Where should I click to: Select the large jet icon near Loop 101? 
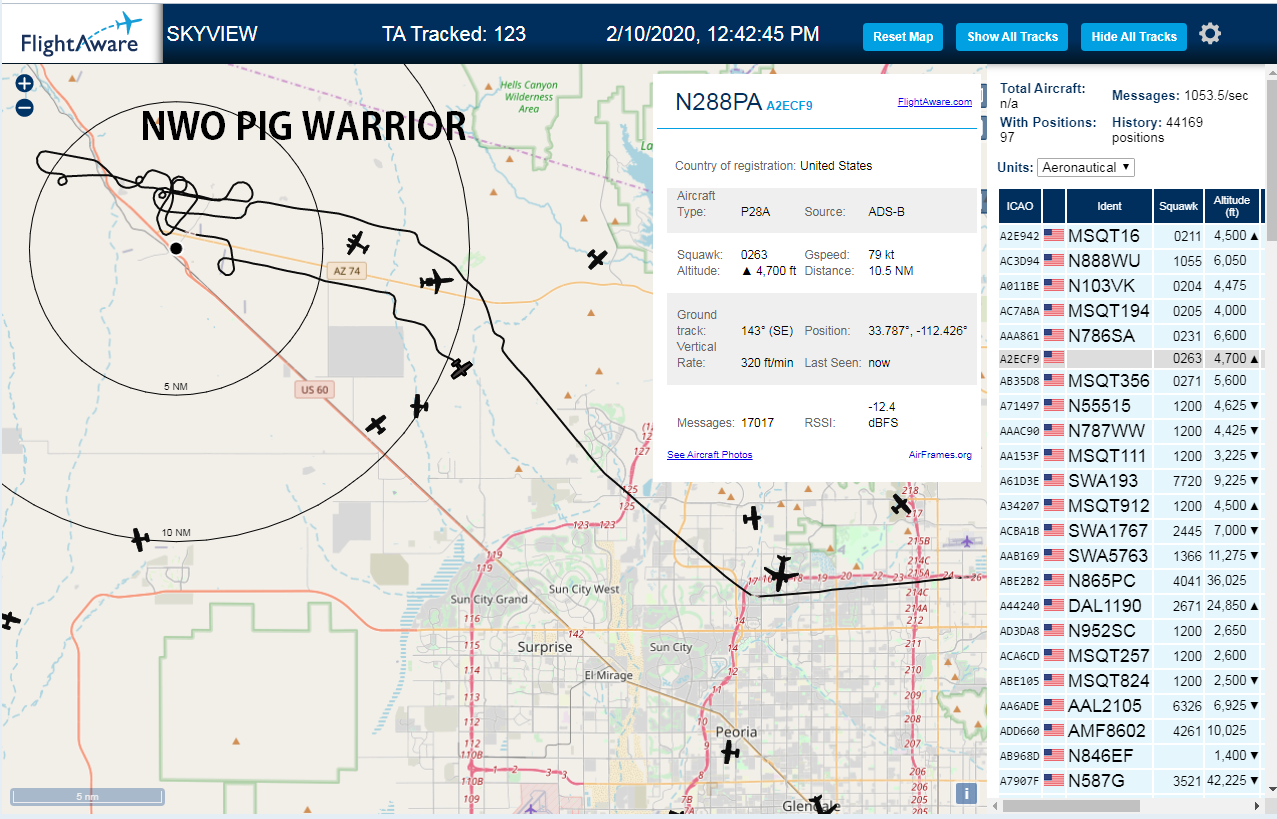point(780,574)
